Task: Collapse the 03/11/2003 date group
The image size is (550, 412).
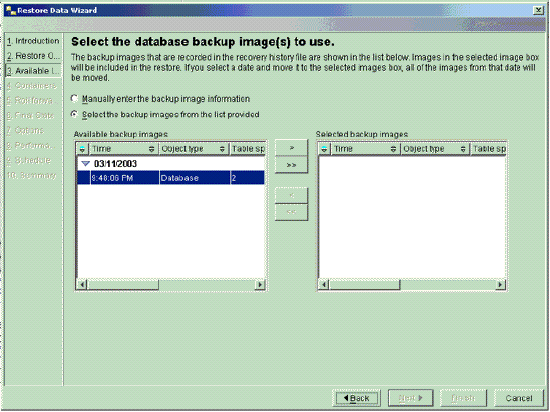Action: [85, 163]
